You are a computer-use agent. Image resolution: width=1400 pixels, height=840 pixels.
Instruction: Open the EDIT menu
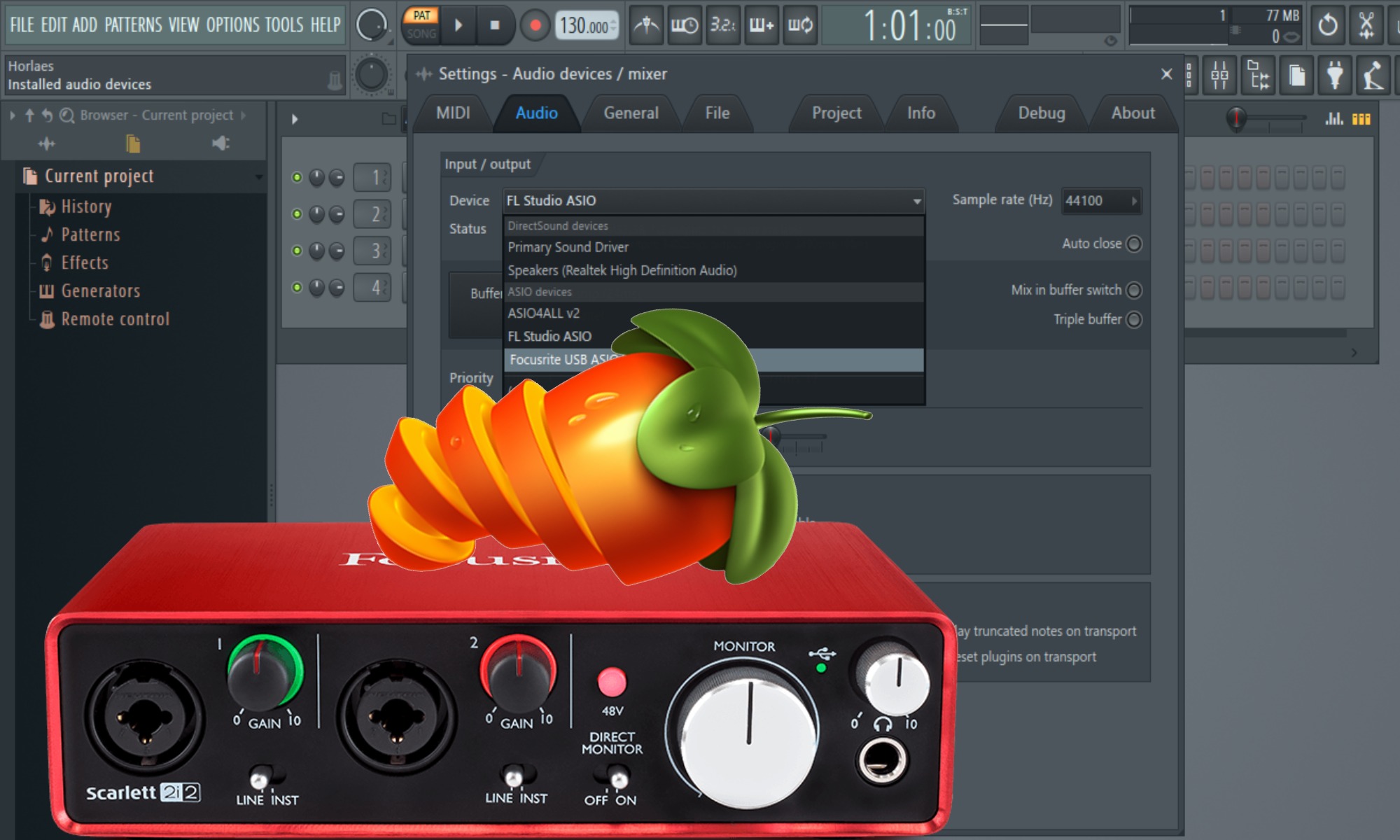coord(54,25)
